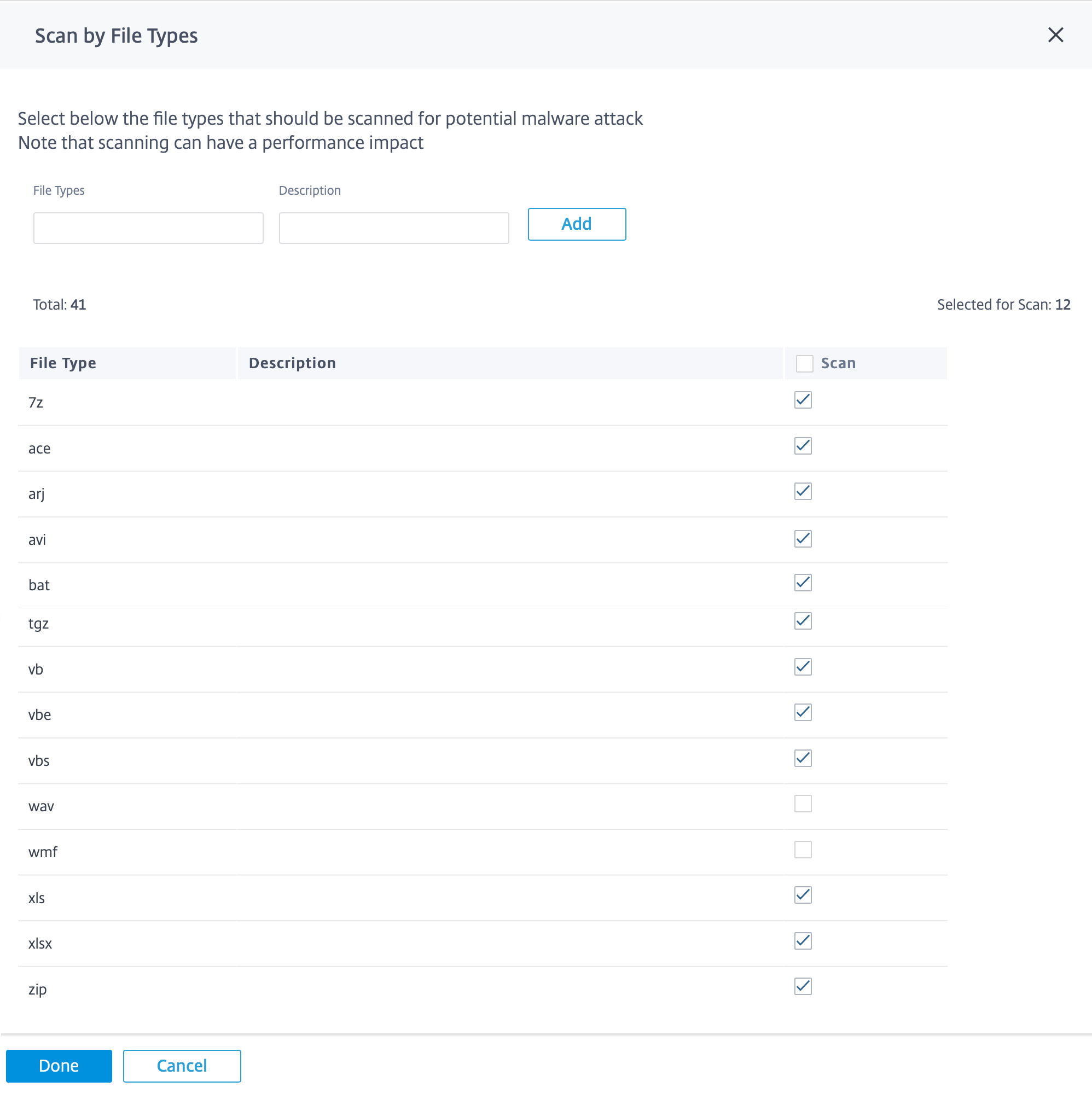Click the Add button for new file type

point(576,224)
